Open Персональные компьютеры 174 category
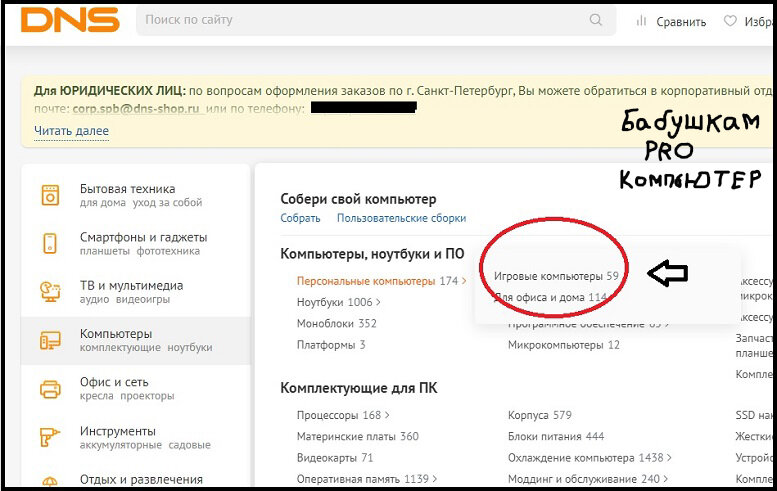 [x=377, y=281]
